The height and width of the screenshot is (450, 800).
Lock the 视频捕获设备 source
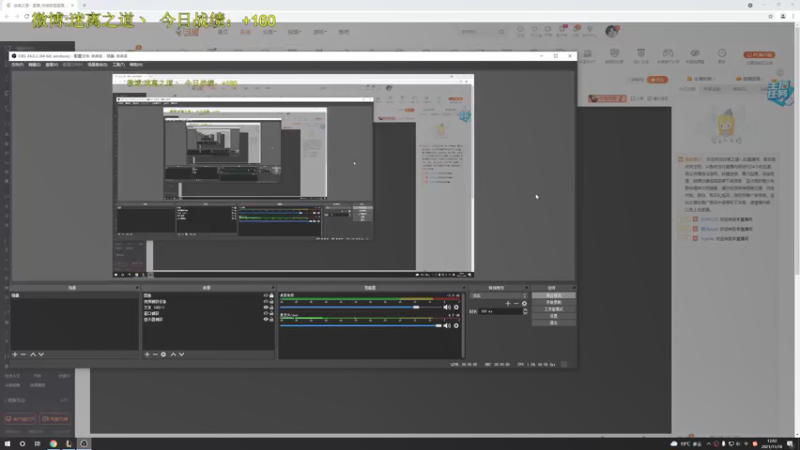point(271,302)
